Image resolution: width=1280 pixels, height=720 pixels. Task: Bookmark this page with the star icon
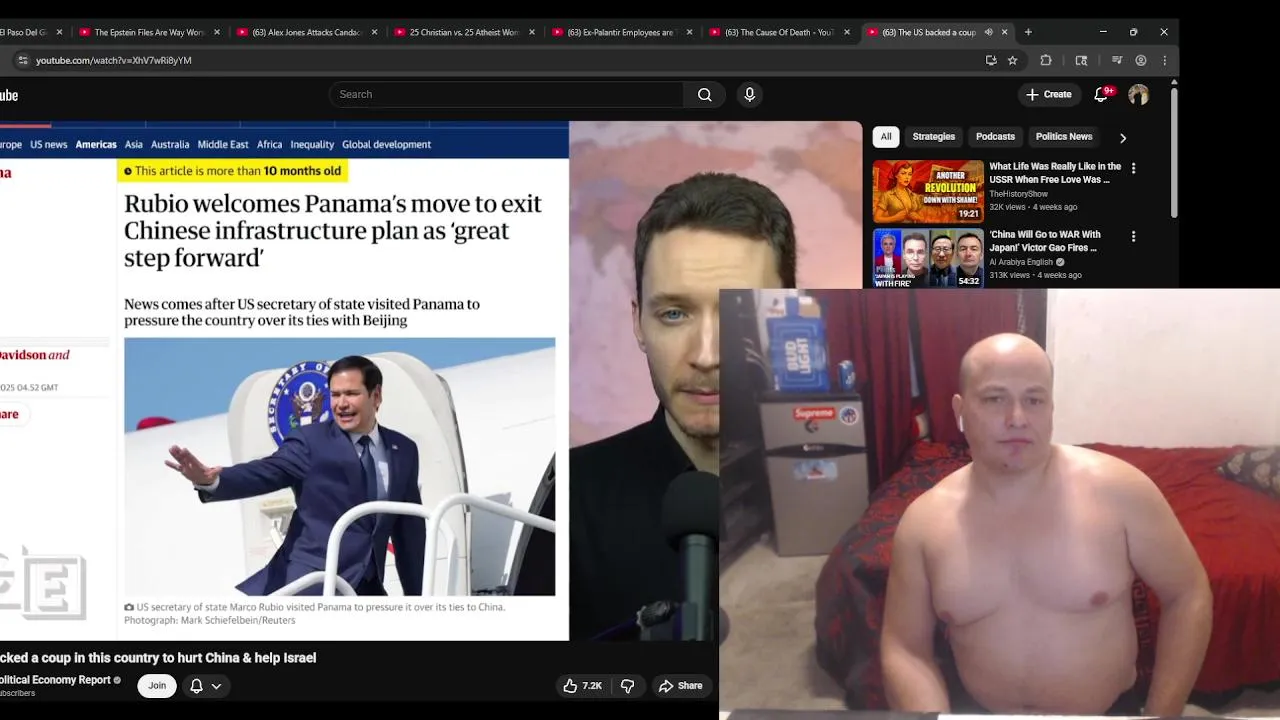point(1012,60)
